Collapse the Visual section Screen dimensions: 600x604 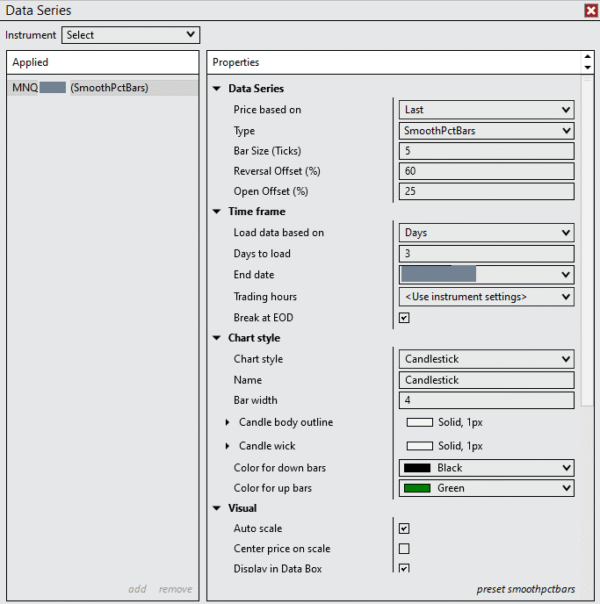coord(217,508)
